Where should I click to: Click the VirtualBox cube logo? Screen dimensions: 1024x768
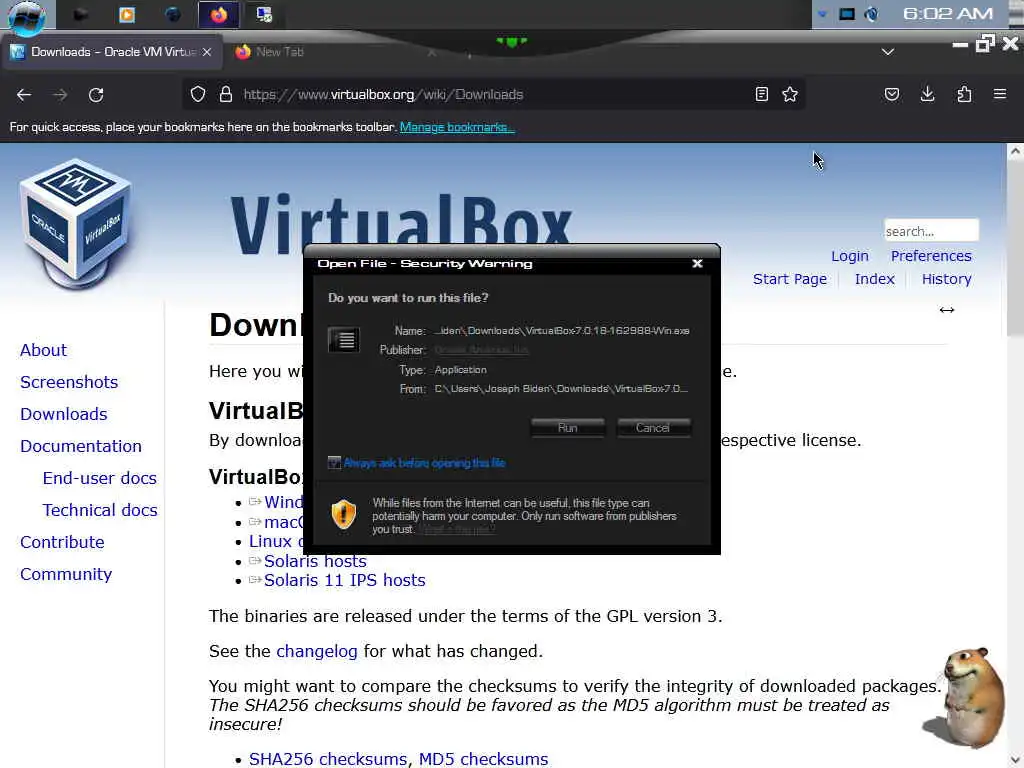tap(76, 224)
